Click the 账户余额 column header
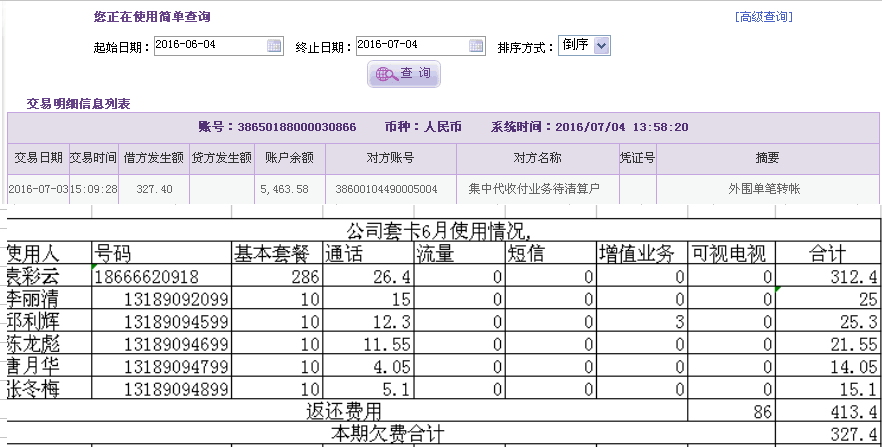The image size is (882, 447). pyautogui.click(x=290, y=158)
